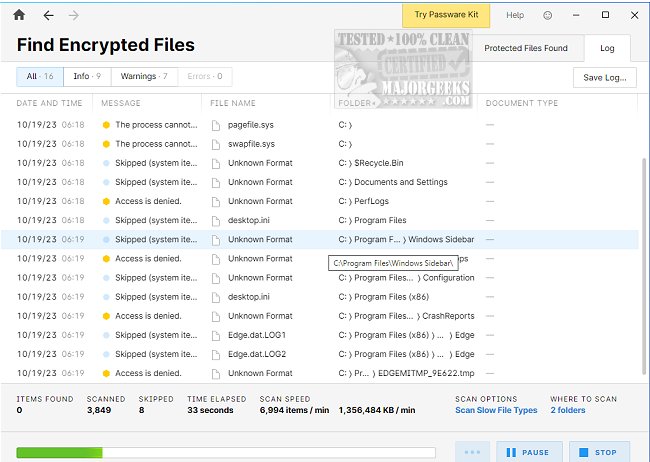Click the Windows Sidebar folder cell
Image resolution: width=650 pixels, height=462 pixels.
(x=406, y=239)
